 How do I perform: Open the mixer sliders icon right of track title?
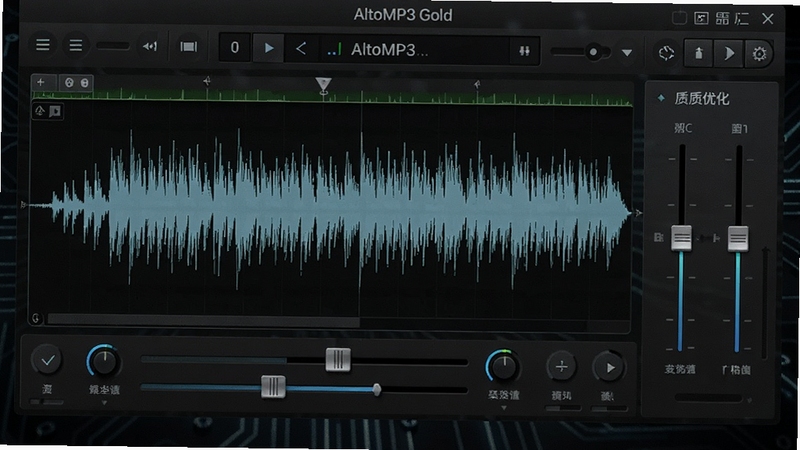pos(524,51)
